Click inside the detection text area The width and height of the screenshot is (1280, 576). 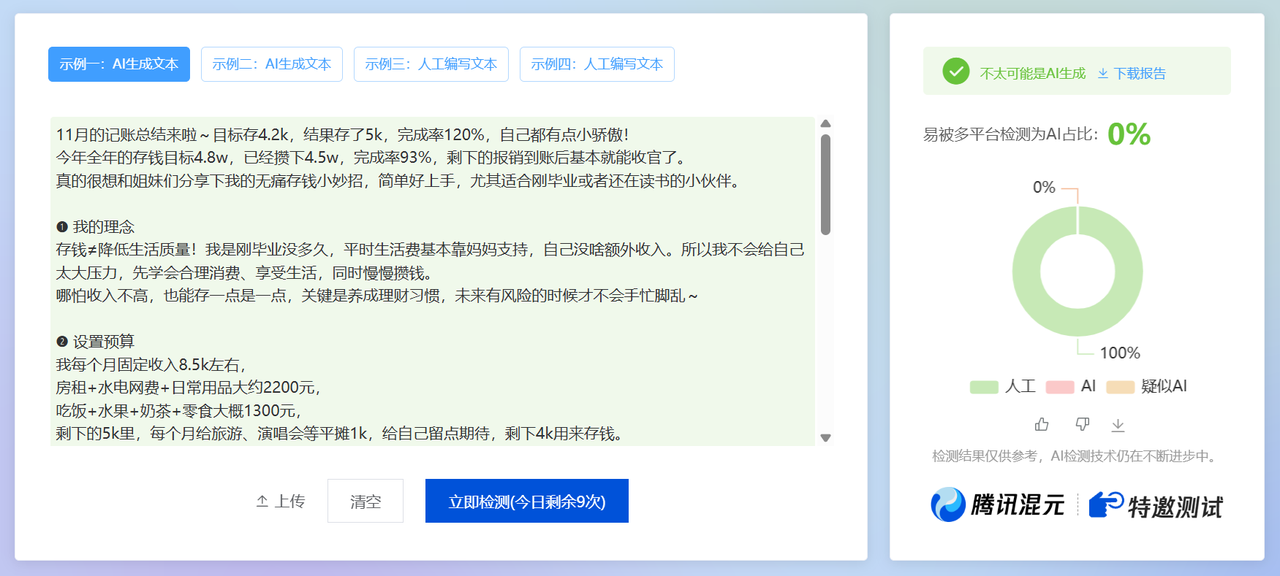pyautogui.click(x=430, y=280)
